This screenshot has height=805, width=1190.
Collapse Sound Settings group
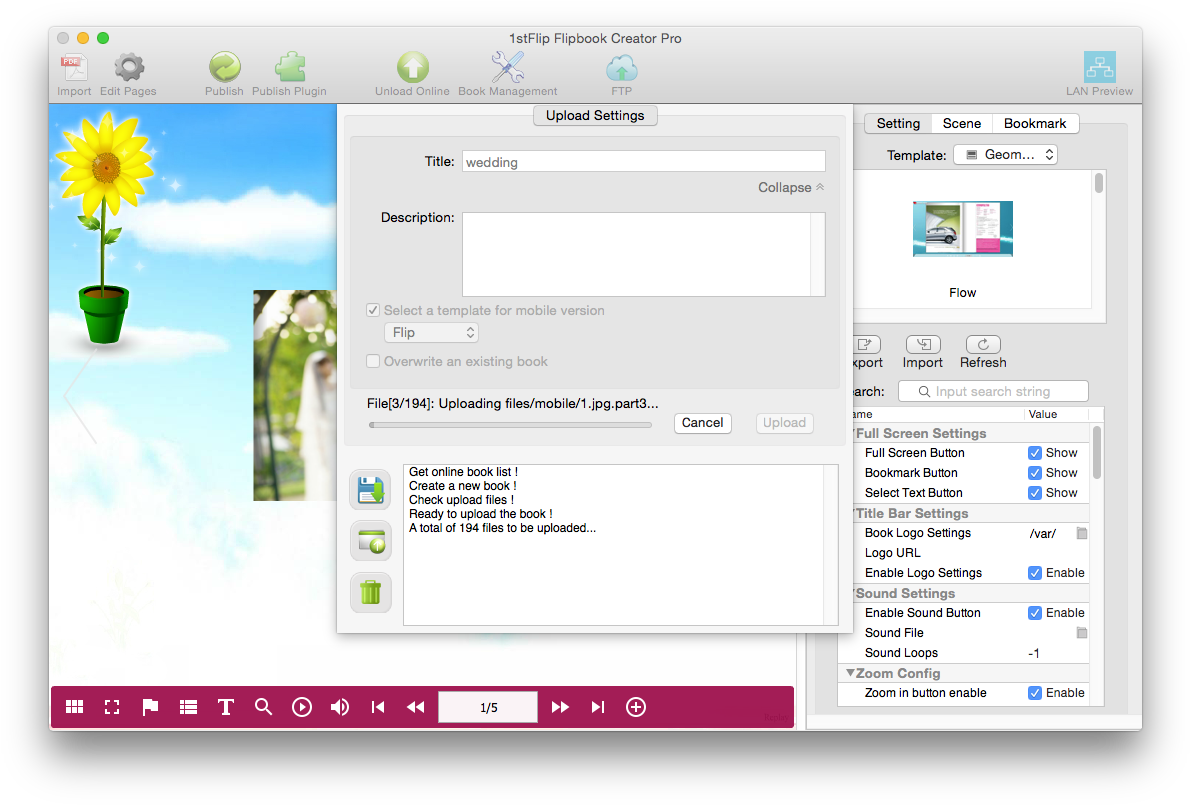coord(854,593)
